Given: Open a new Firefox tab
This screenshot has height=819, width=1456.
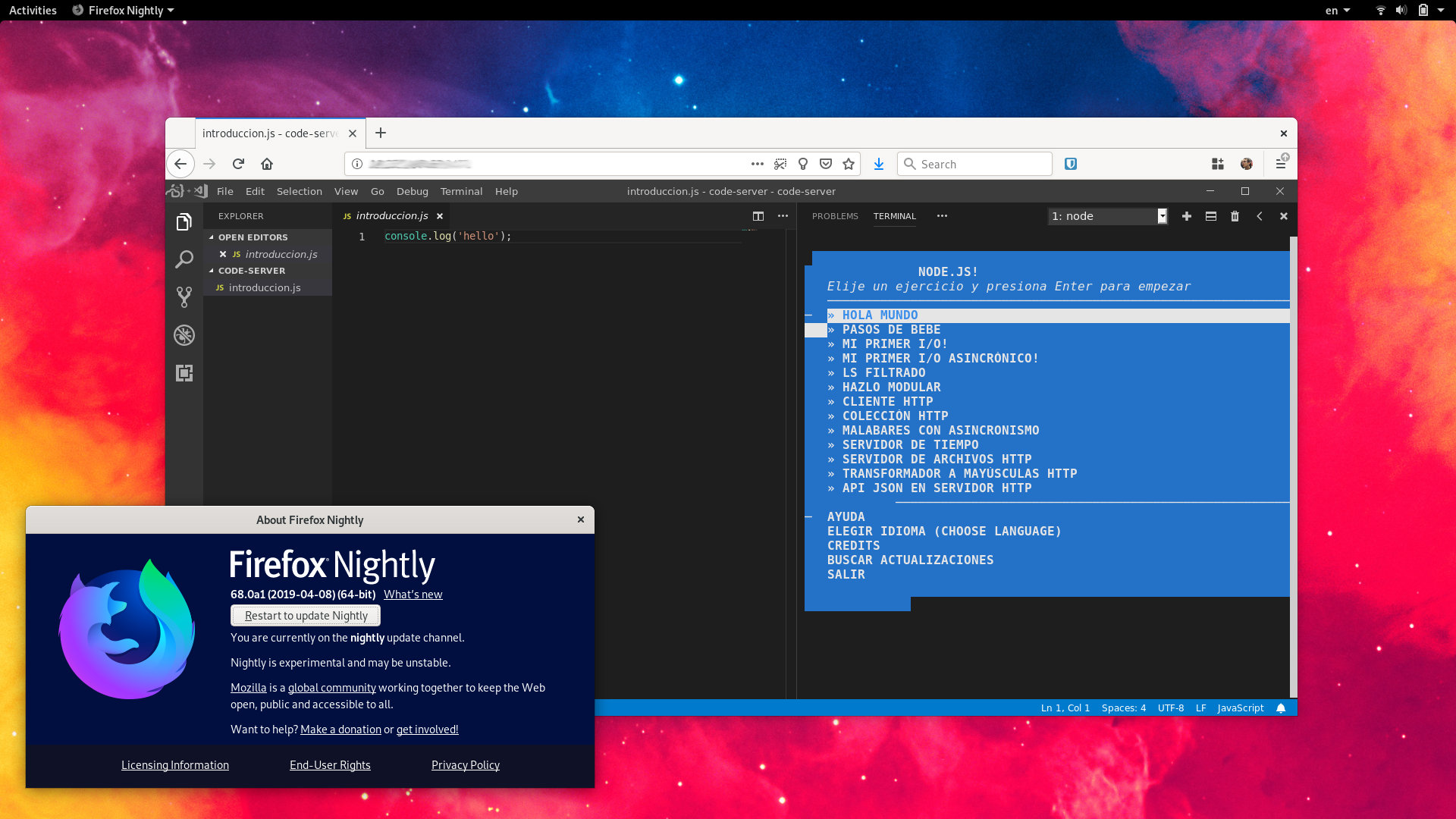Looking at the screenshot, I should click(381, 133).
